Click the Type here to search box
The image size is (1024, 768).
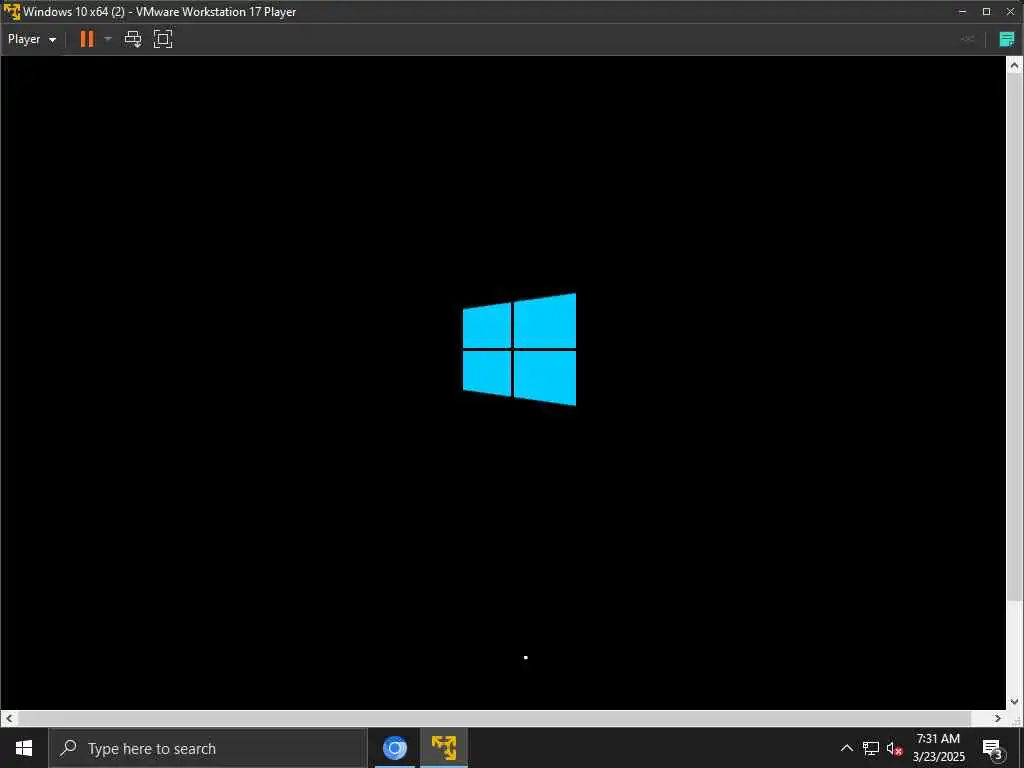point(208,748)
